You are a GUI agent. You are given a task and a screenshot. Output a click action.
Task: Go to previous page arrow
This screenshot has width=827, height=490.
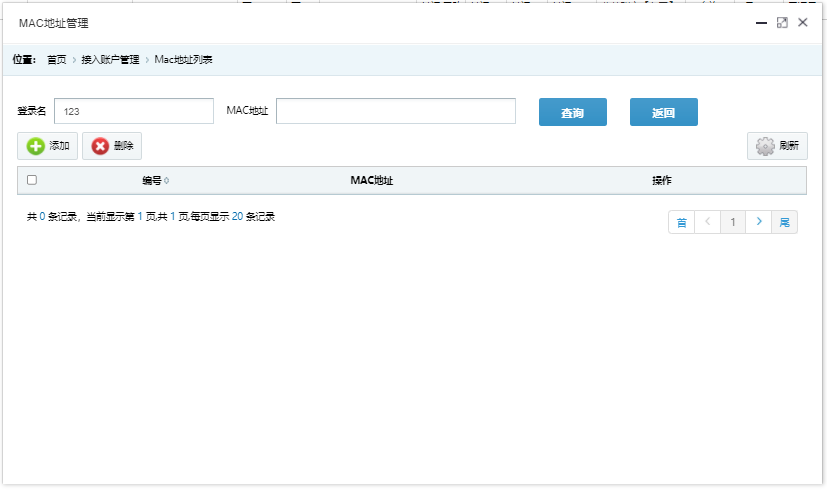(708, 222)
